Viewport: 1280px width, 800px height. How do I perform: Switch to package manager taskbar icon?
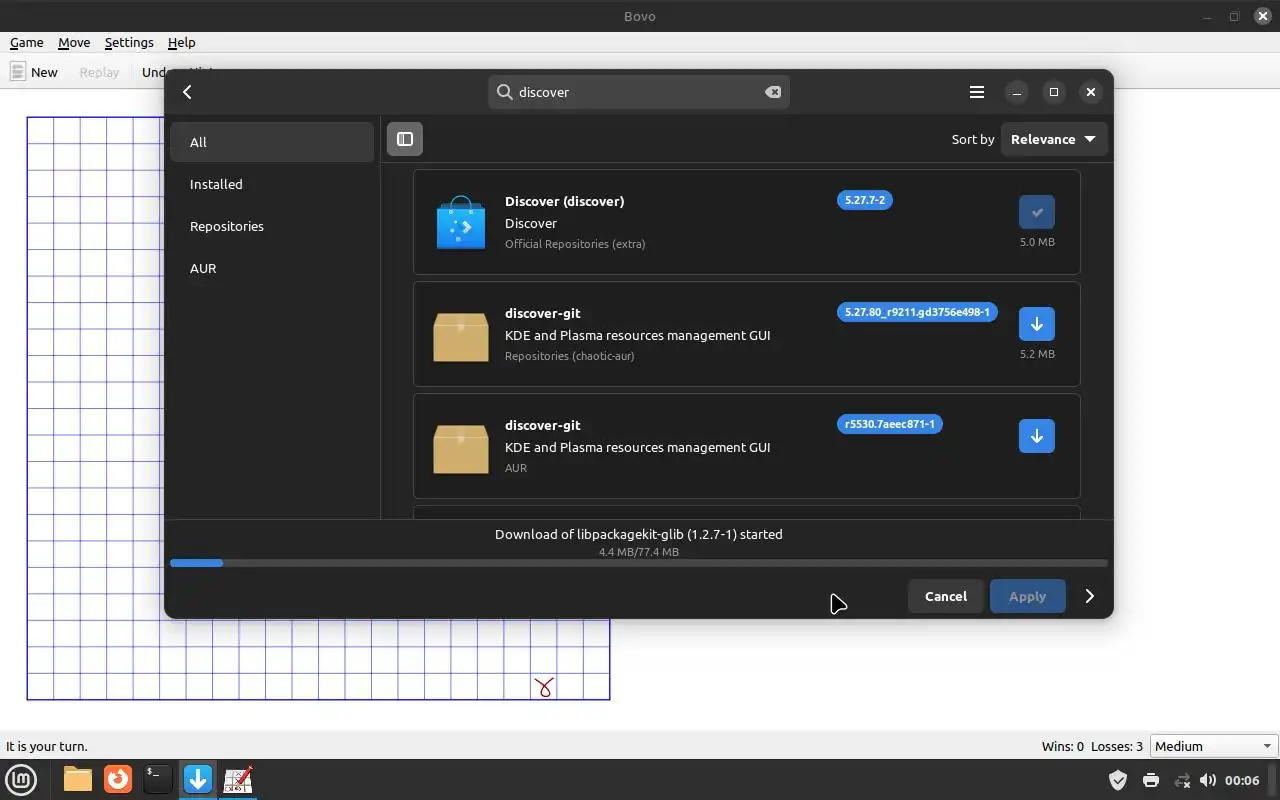click(x=198, y=779)
